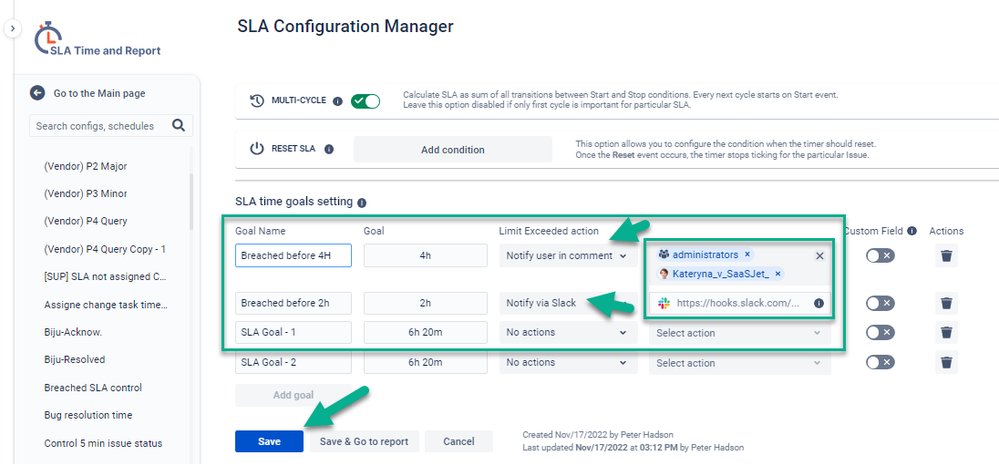
Task: Click the Cancel button
Action: pos(459,441)
